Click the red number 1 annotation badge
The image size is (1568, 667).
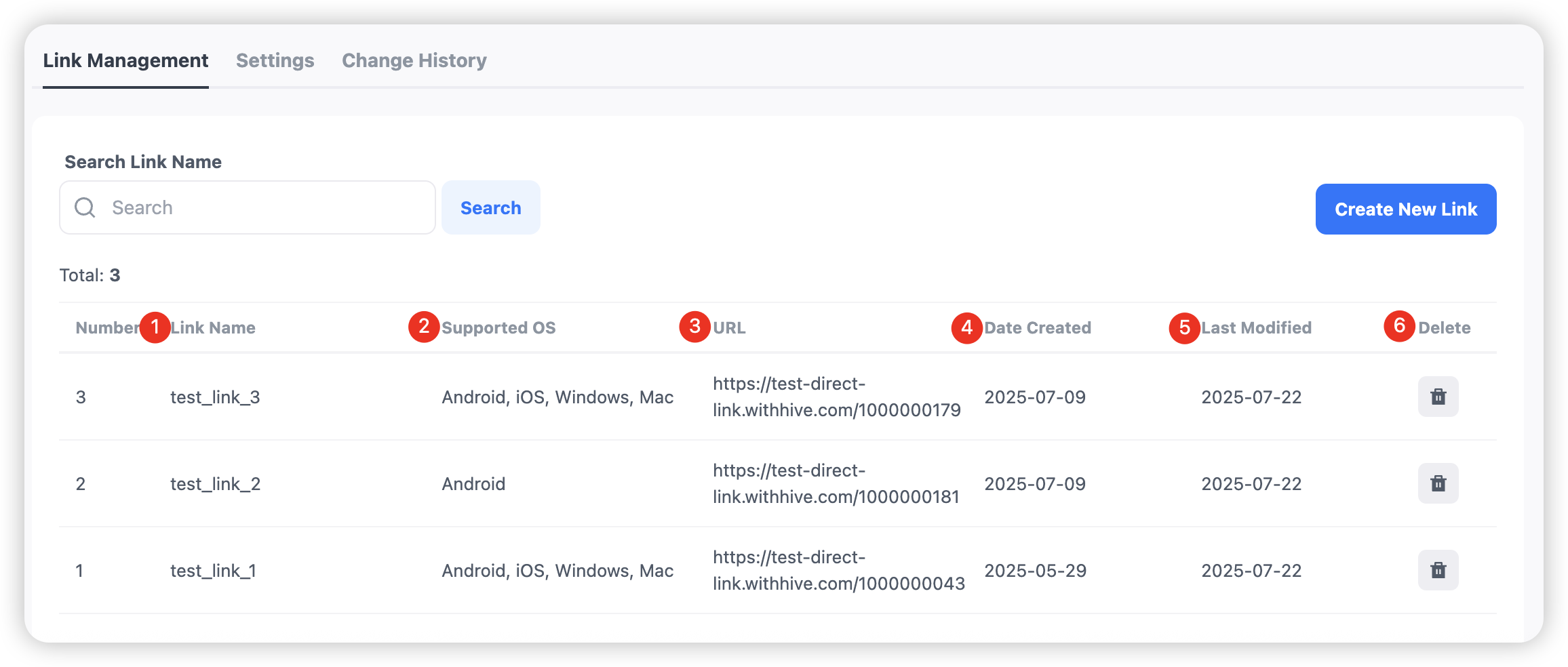pos(155,327)
